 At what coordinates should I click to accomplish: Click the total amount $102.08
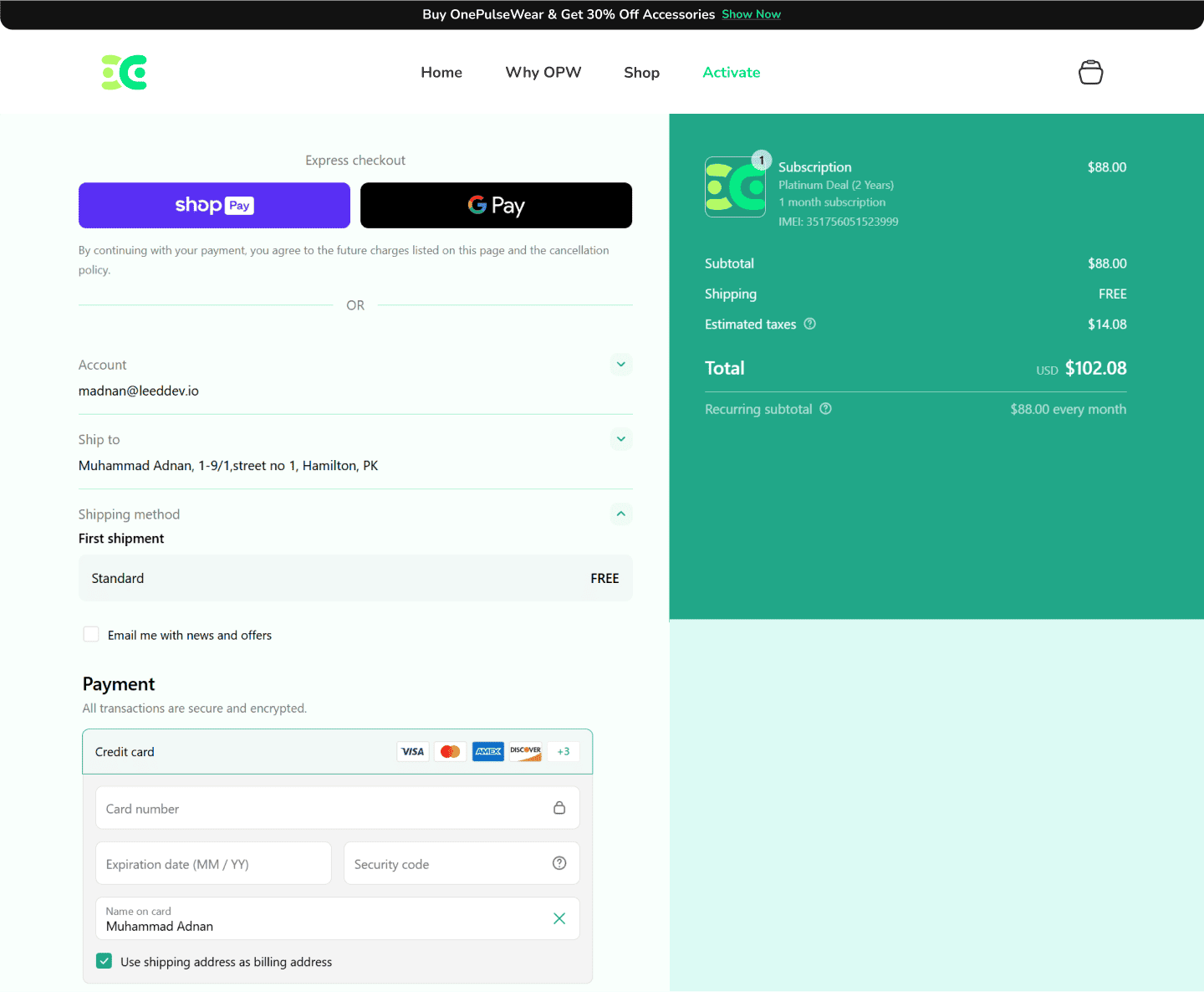tap(1095, 368)
